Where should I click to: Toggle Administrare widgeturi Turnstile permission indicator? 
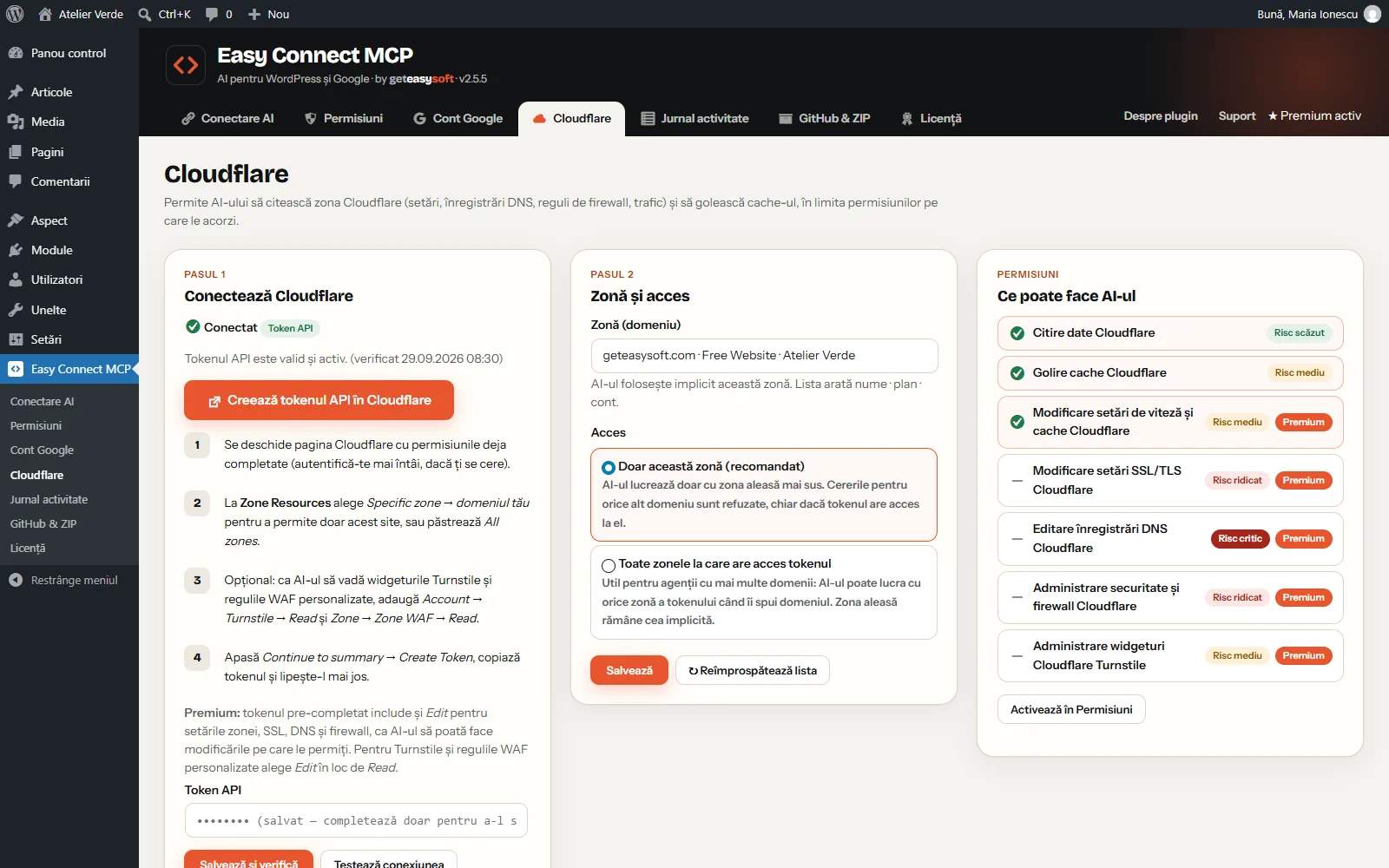[x=1017, y=655]
